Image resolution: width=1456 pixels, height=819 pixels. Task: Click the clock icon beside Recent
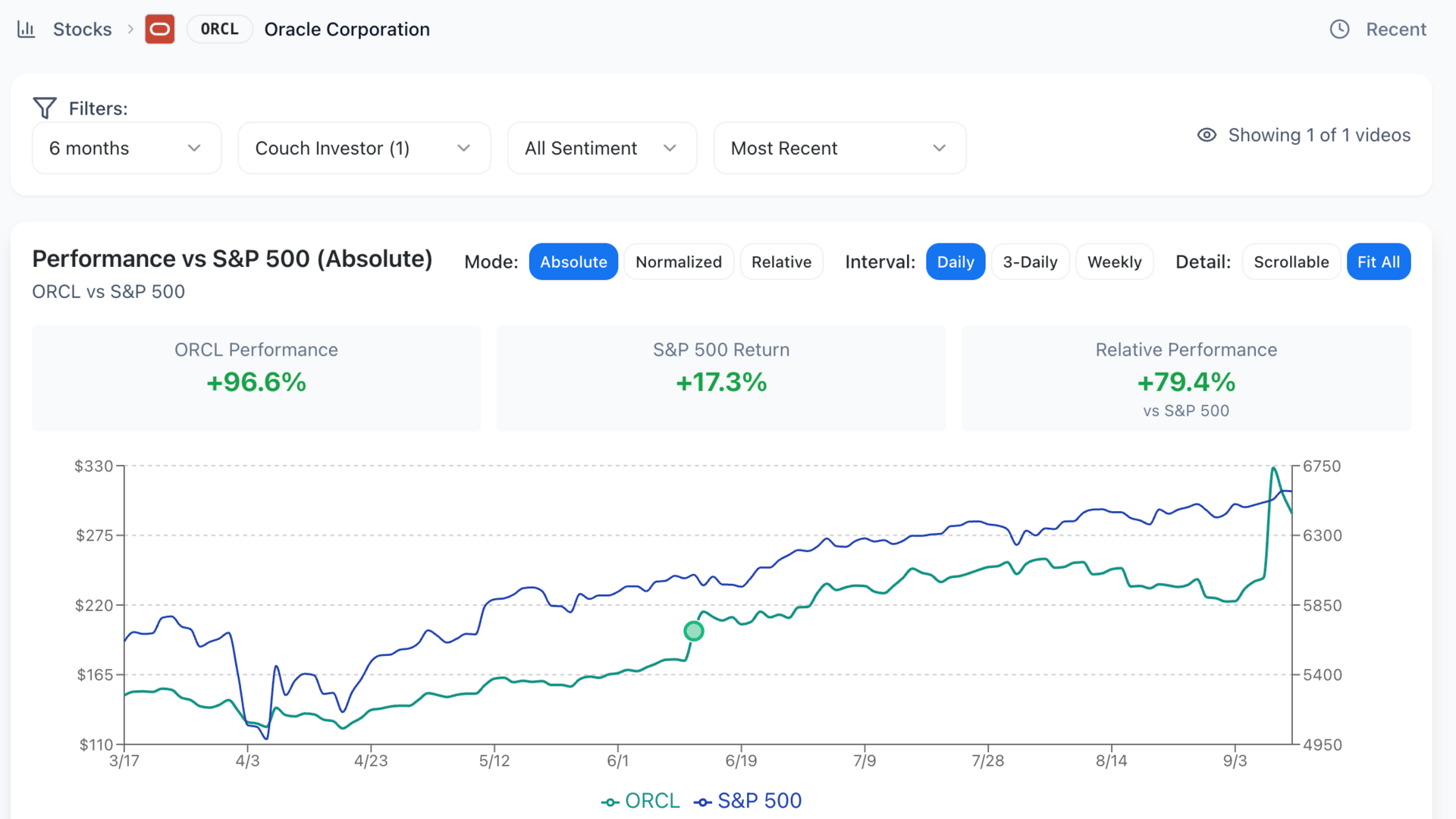coord(1339,30)
